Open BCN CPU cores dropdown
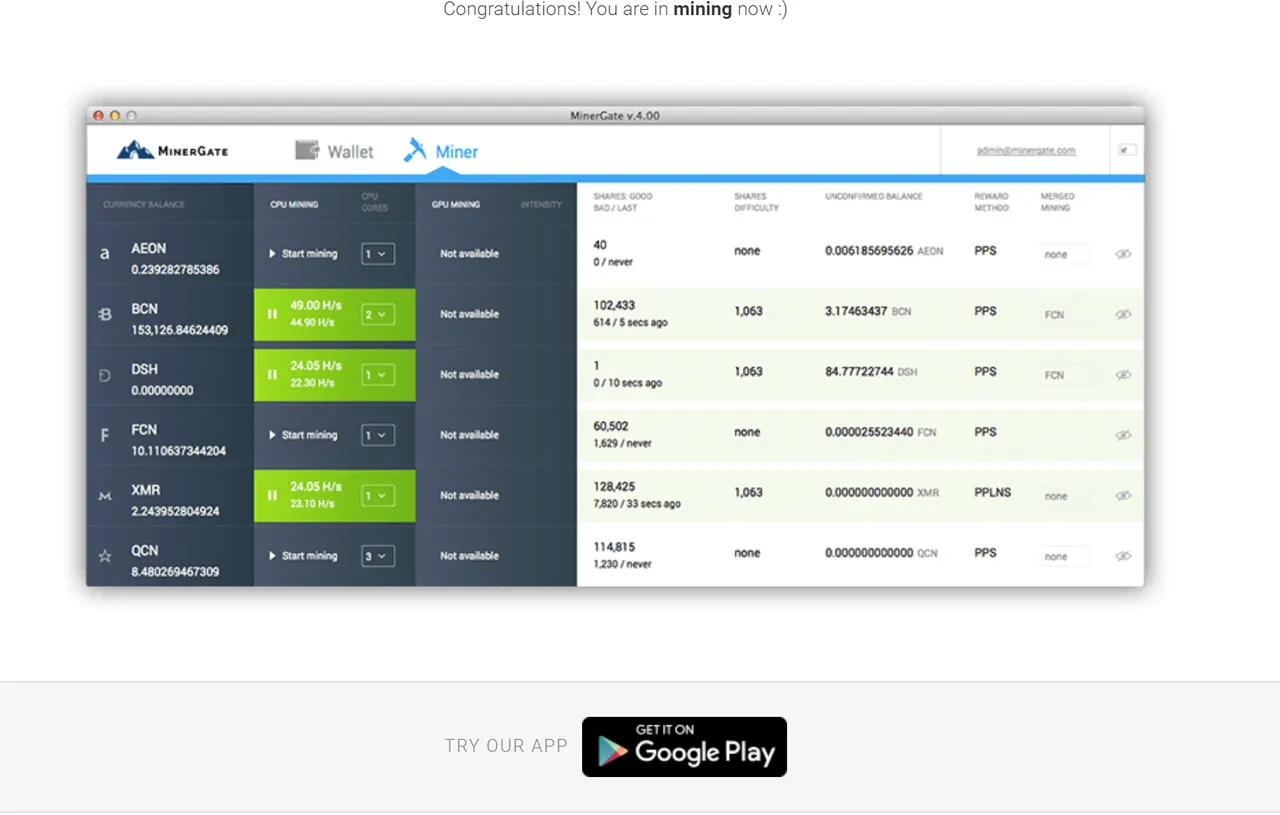This screenshot has width=1280, height=815. click(377, 314)
